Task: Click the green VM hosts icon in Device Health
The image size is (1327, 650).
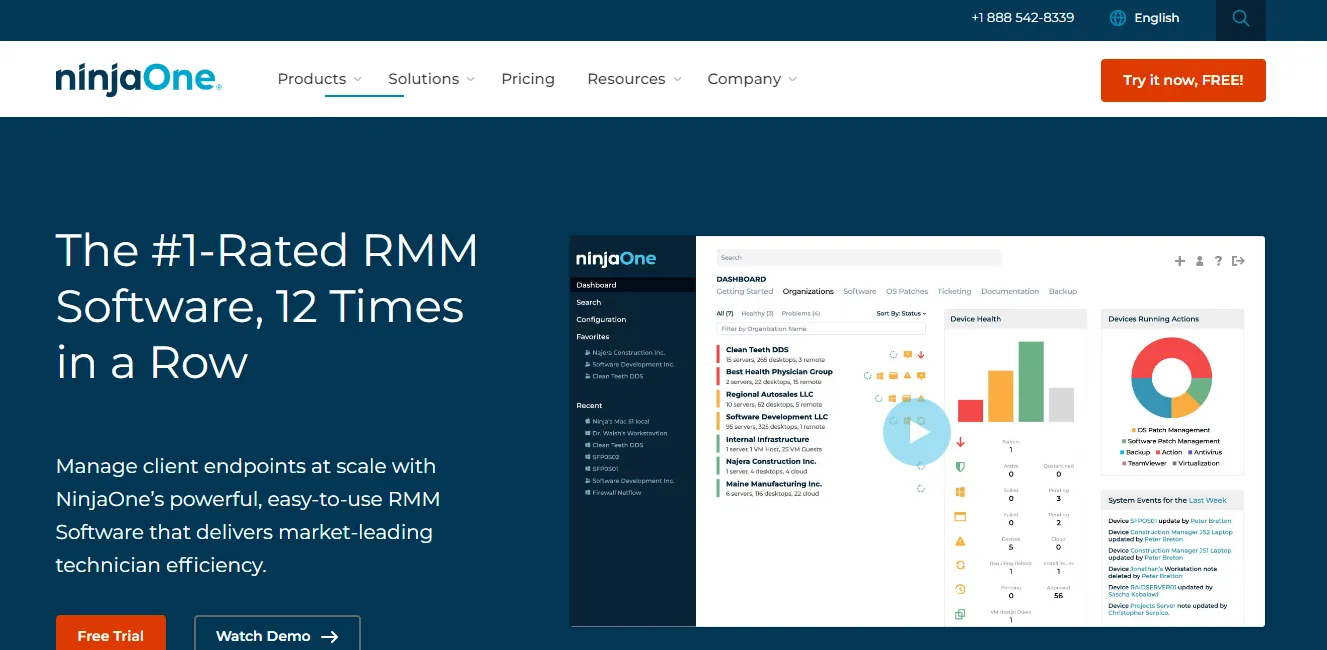Action: pos(960,615)
